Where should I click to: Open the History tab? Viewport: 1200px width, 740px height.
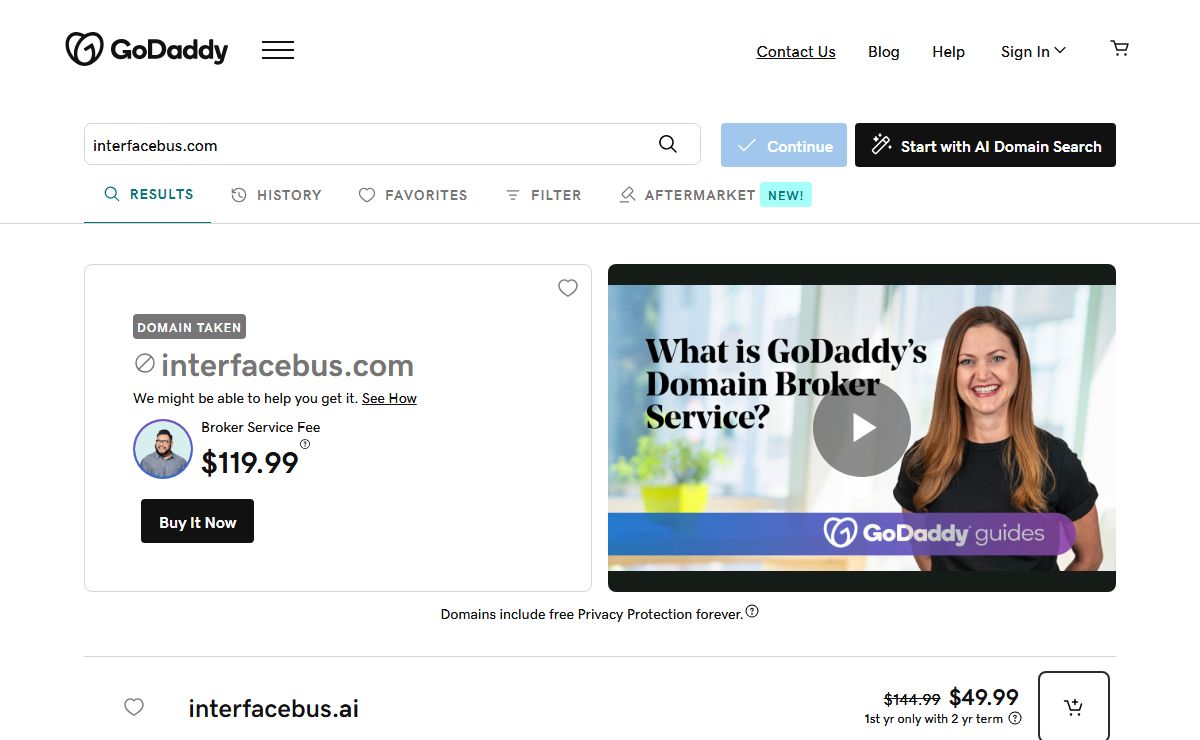pyautogui.click(x=276, y=195)
